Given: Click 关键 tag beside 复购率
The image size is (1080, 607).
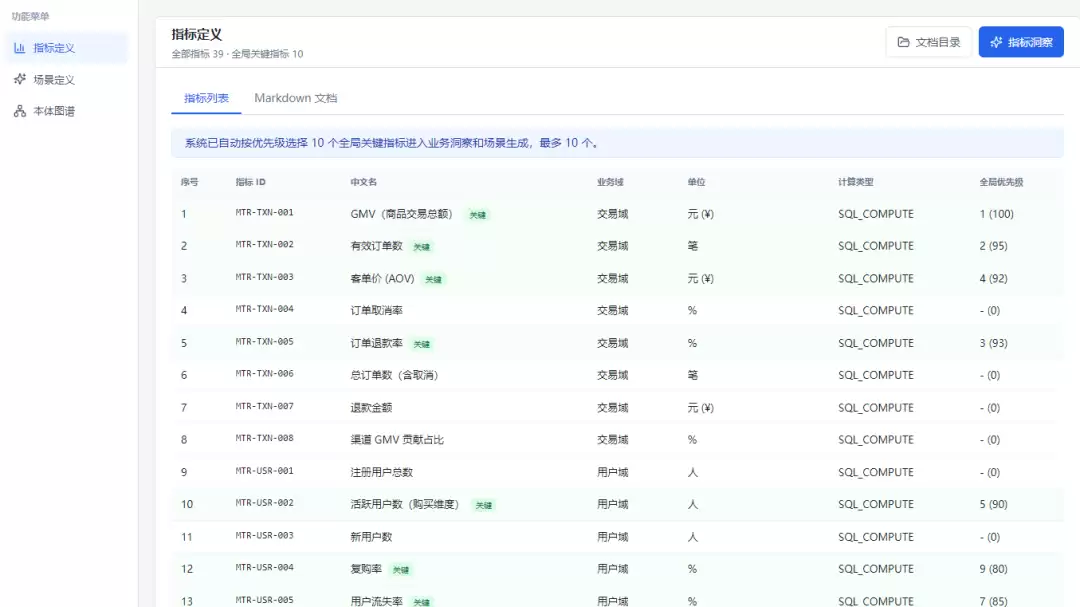Looking at the screenshot, I should click(400, 570).
